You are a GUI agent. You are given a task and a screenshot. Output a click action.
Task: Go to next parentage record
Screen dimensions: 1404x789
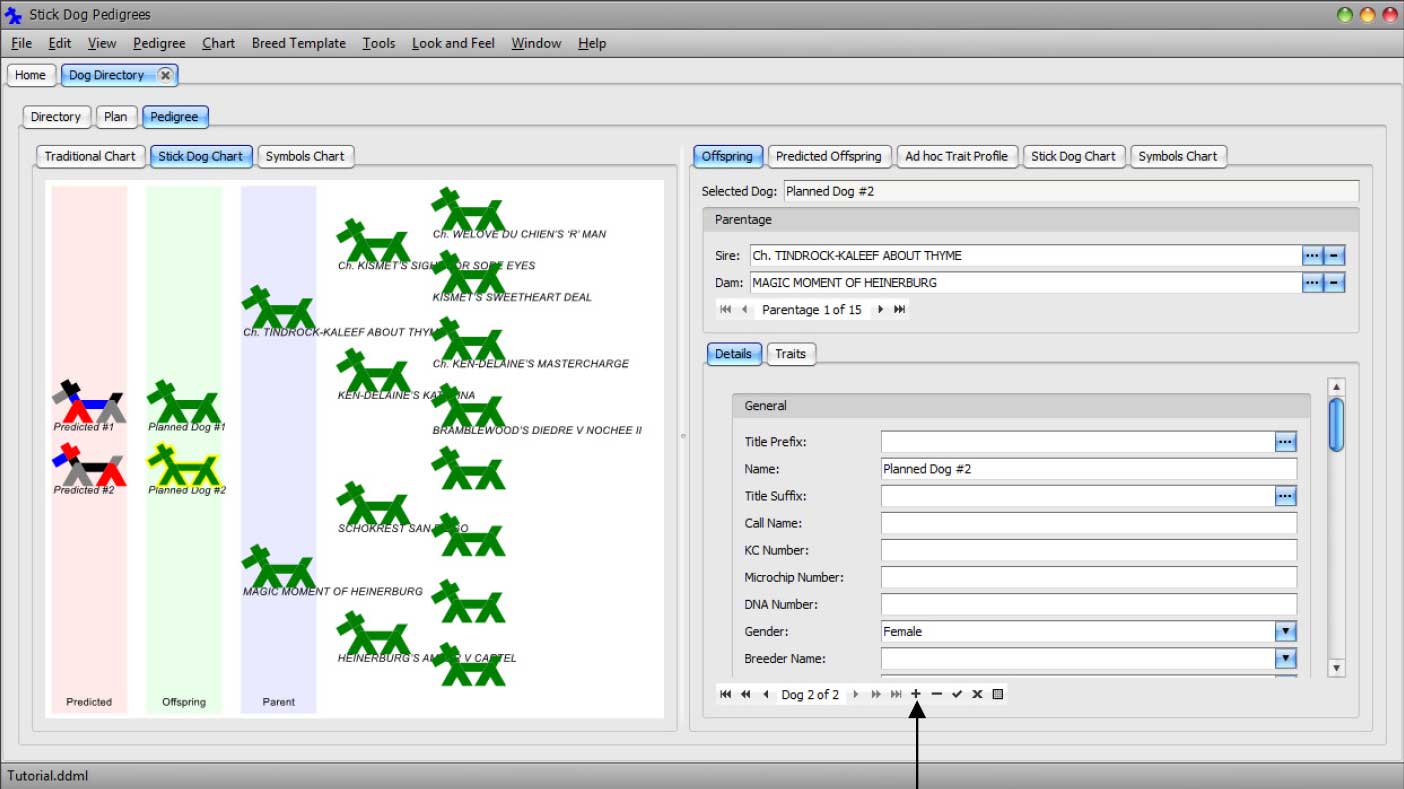(880, 310)
